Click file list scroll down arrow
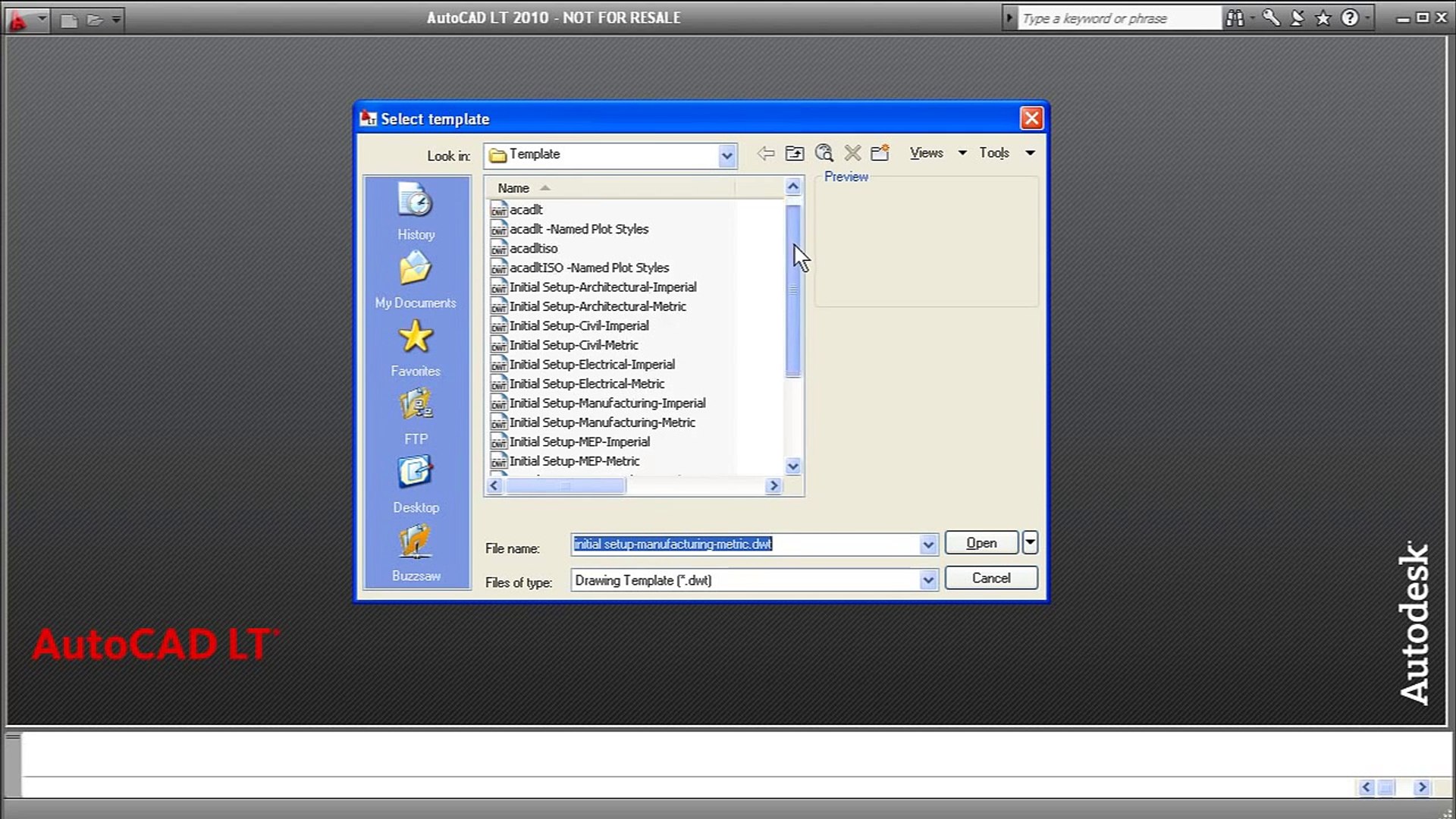Image resolution: width=1456 pixels, height=819 pixels. [x=793, y=466]
